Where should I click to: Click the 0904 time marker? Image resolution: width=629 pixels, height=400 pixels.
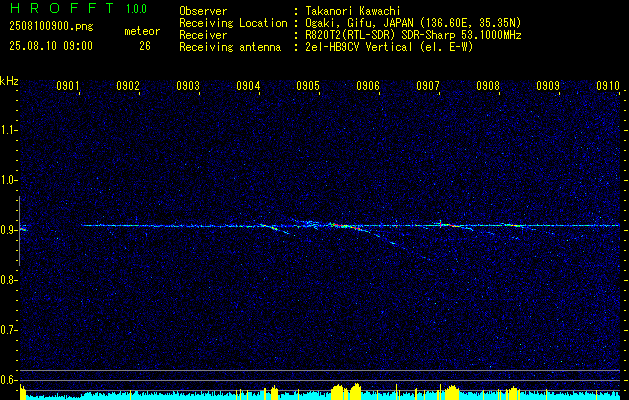(248, 85)
